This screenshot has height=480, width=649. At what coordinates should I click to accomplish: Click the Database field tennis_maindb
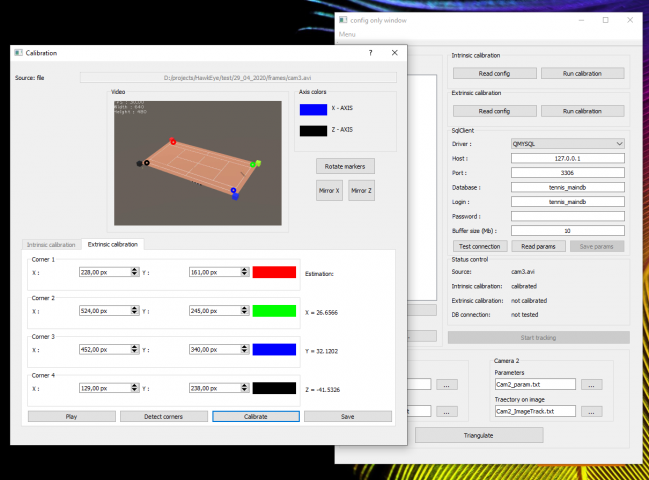[x=568, y=187]
